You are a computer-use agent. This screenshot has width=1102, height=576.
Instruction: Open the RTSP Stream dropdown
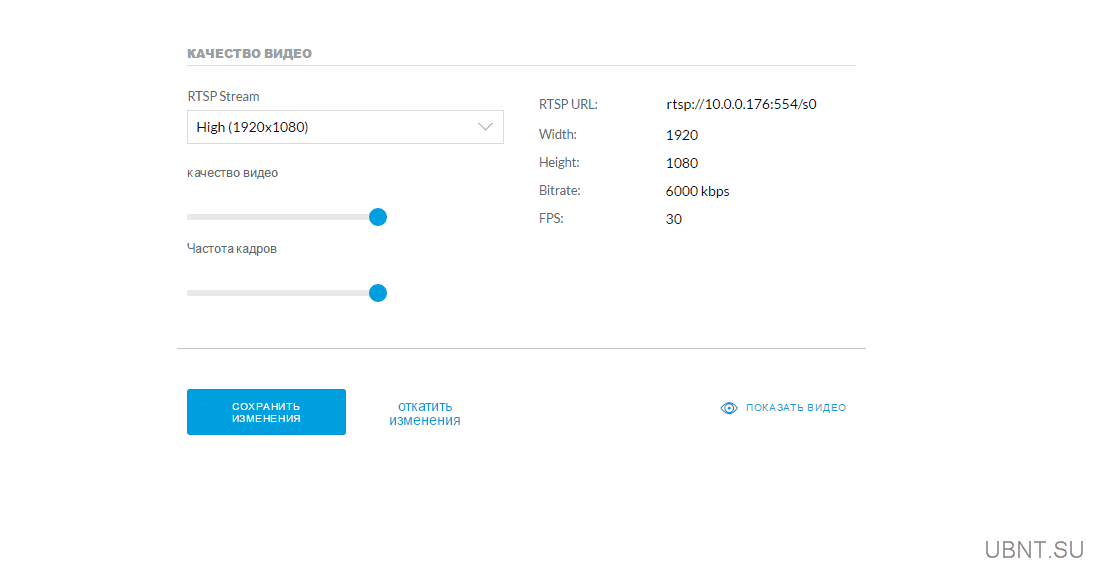point(345,127)
